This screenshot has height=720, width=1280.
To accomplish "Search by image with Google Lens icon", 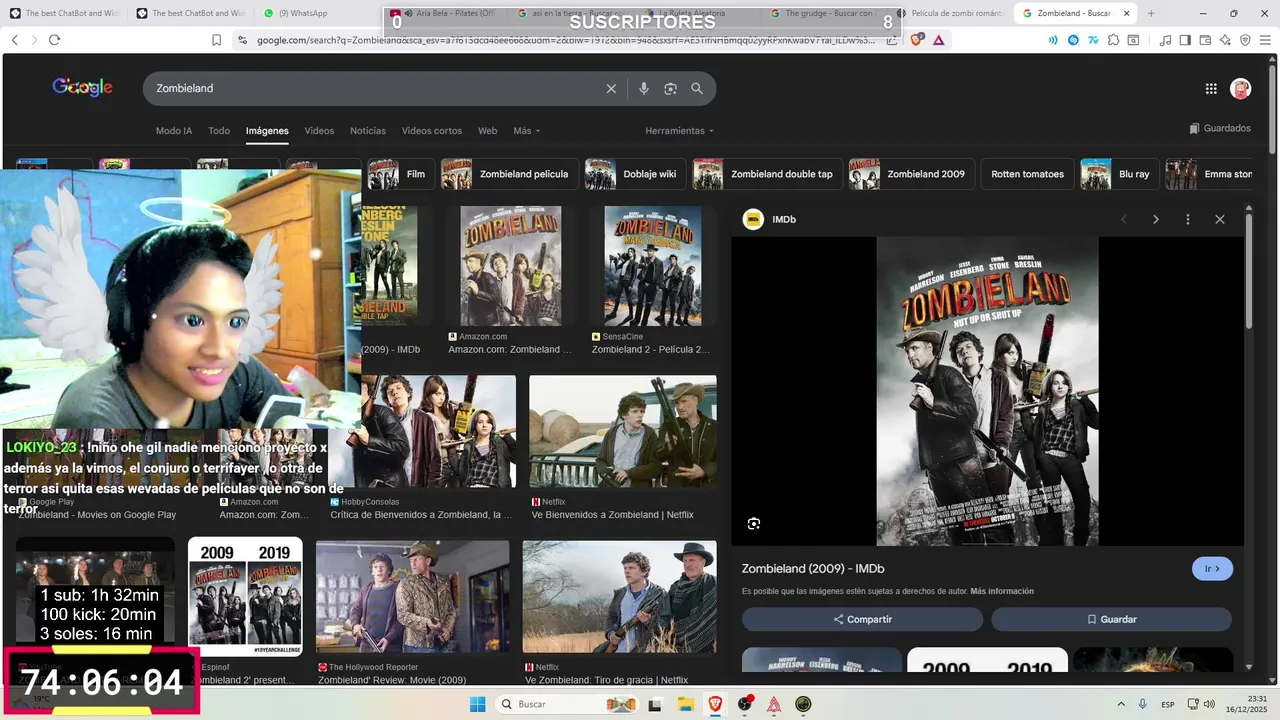I will click(x=670, y=88).
